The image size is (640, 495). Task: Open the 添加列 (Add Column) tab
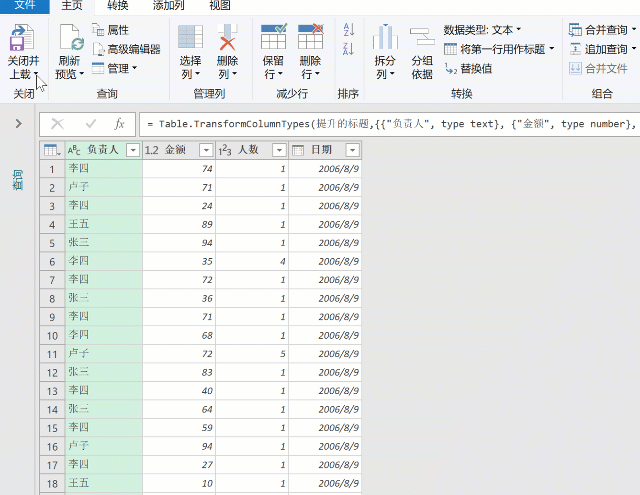(x=167, y=6)
